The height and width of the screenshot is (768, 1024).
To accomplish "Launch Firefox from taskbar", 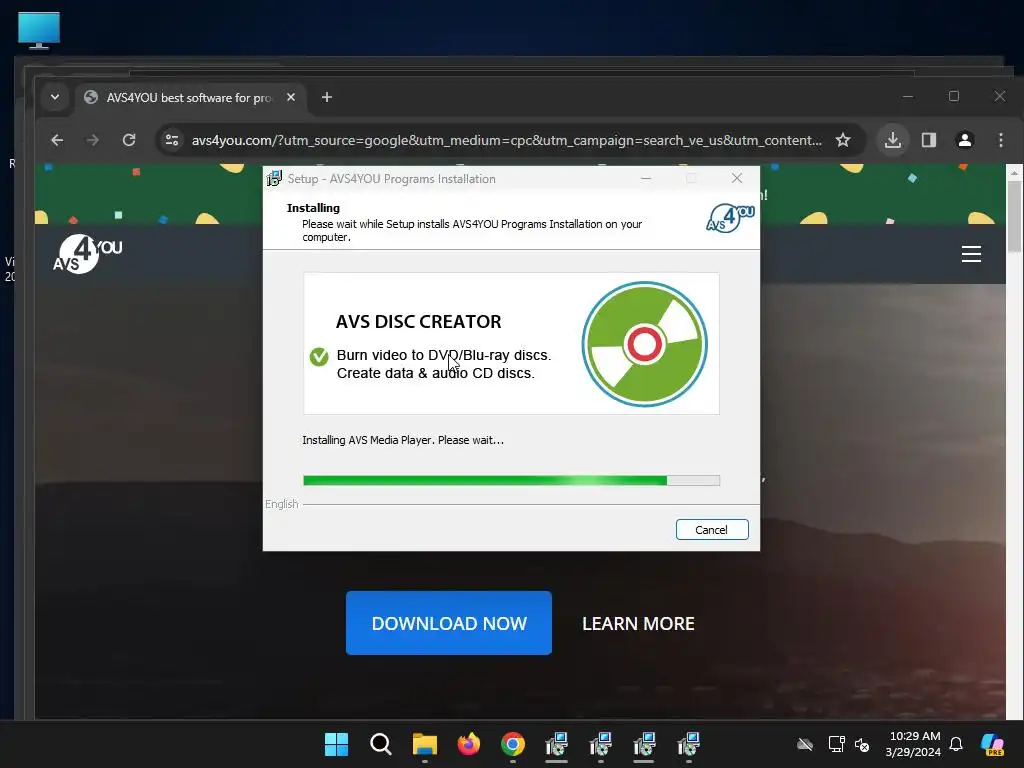I will pyautogui.click(x=468, y=744).
